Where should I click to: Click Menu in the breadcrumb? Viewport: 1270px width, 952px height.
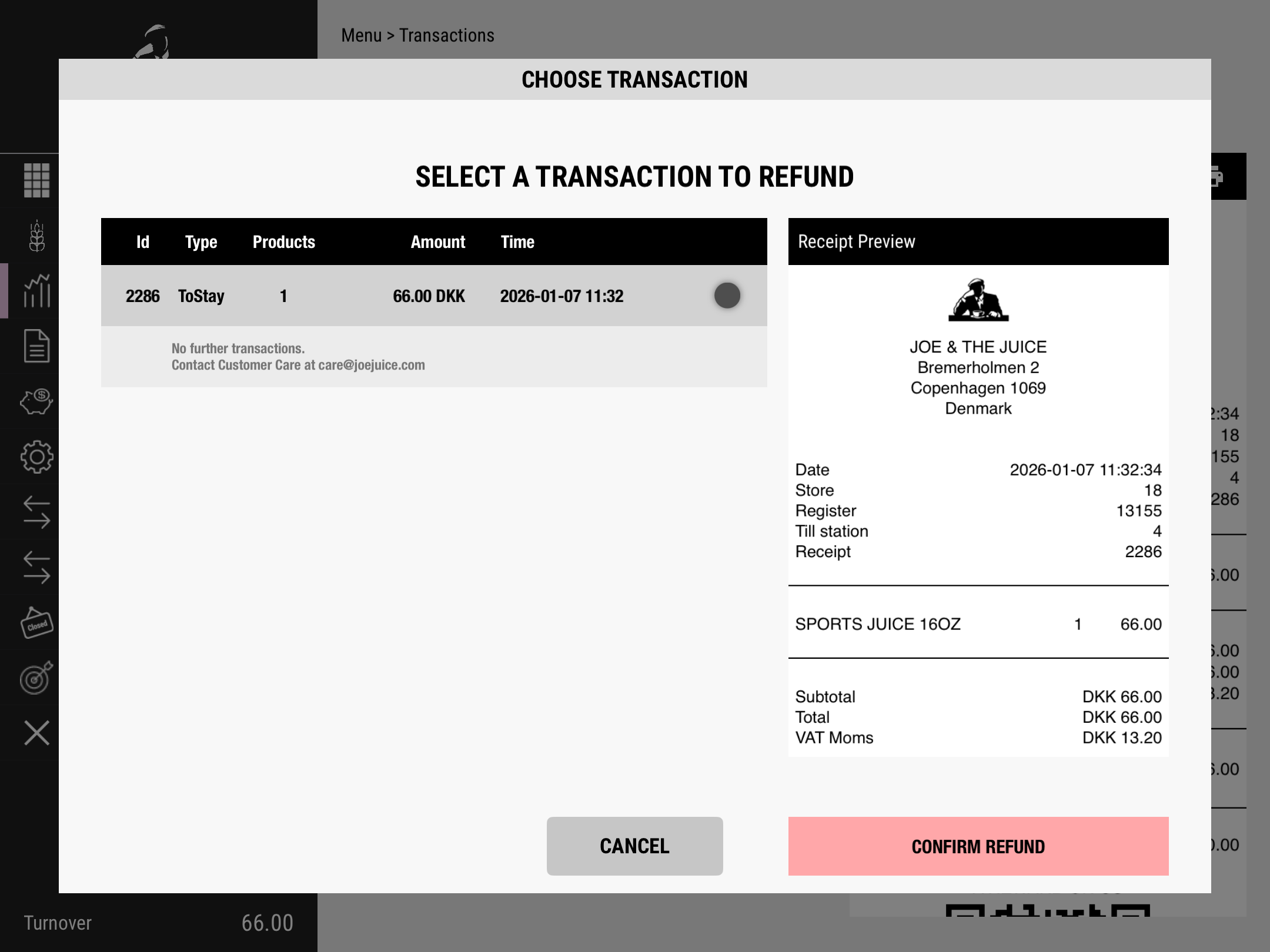pos(361,35)
